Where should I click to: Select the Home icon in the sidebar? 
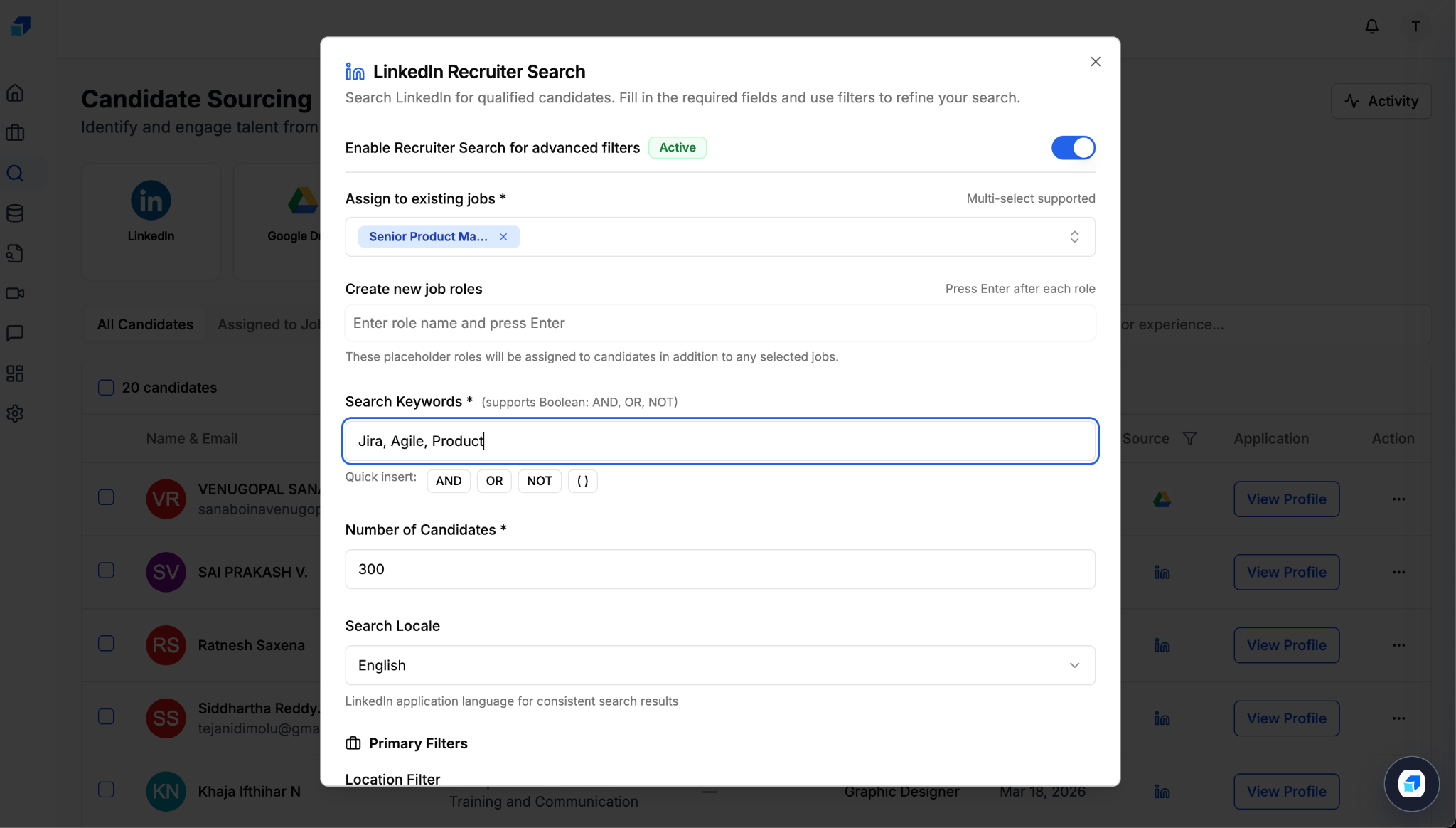[16, 92]
